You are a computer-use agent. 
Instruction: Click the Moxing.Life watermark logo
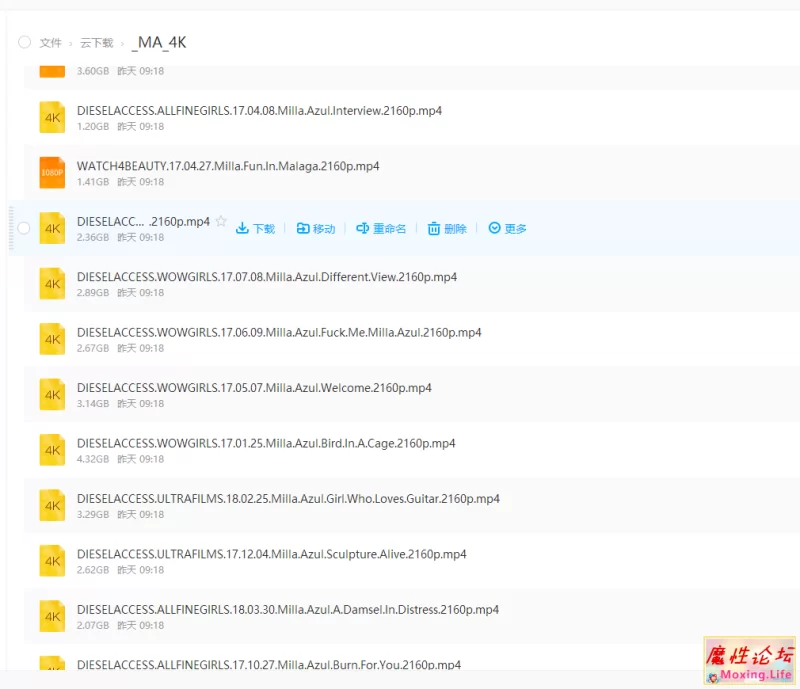[749, 662]
